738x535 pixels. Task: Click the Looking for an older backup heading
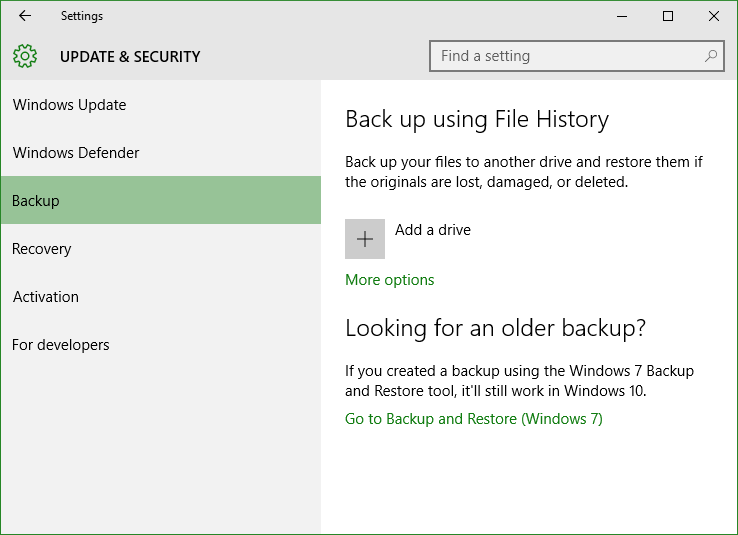(495, 328)
